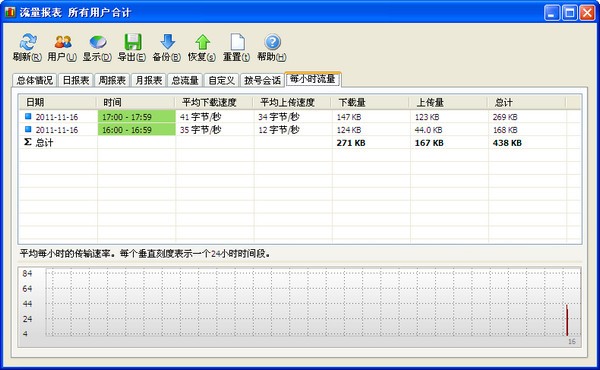Click the 显示 display icon
This screenshot has width=600, height=370.
98,42
